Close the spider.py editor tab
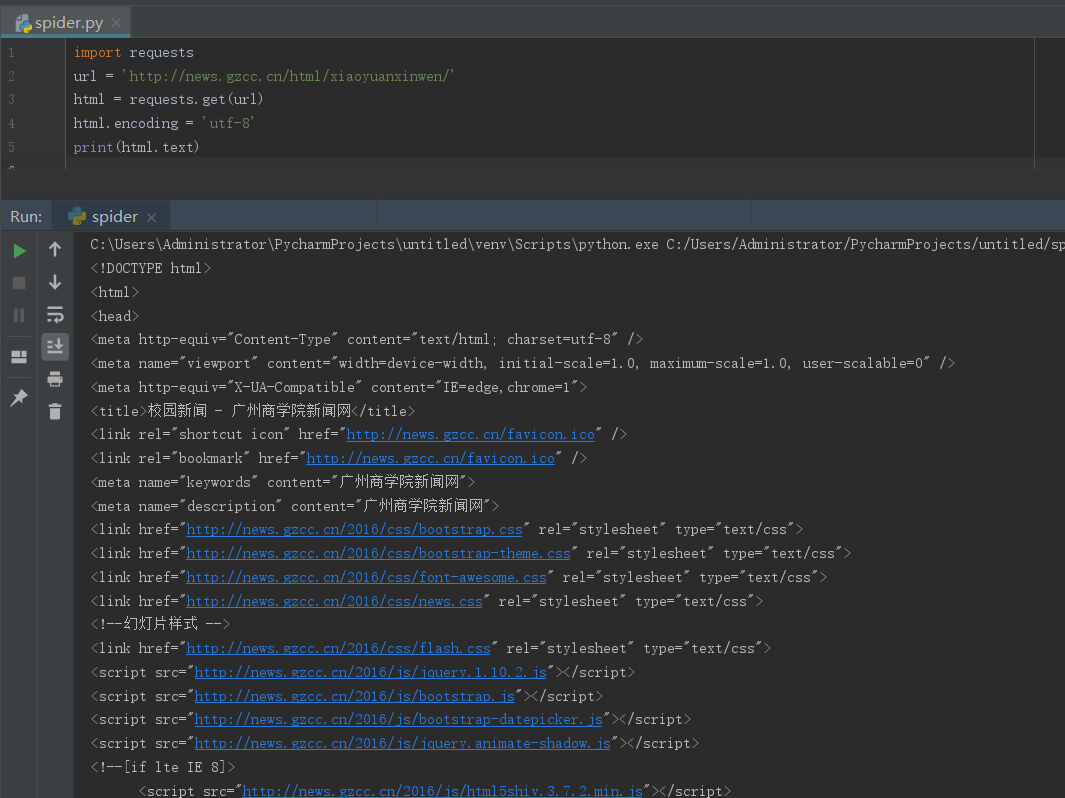Viewport: 1065px width, 798px height. pos(116,23)
